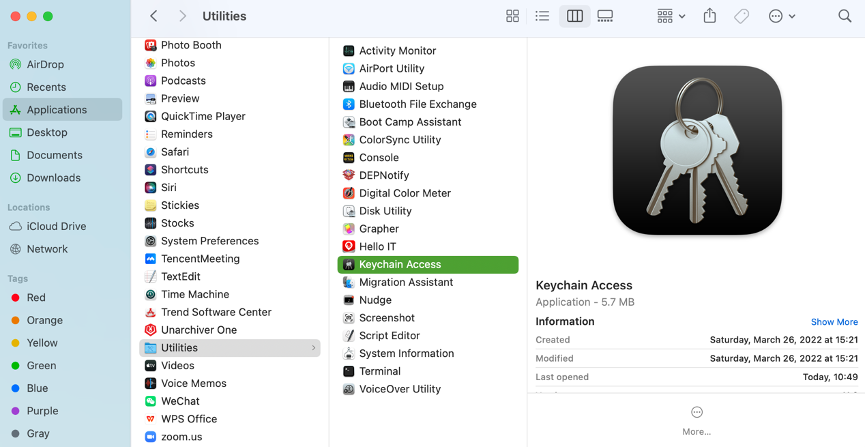The width and height of the screenshot is (866, 447).
Task: Click the large Keychain Access preview image
Action: tap(697, 151)
